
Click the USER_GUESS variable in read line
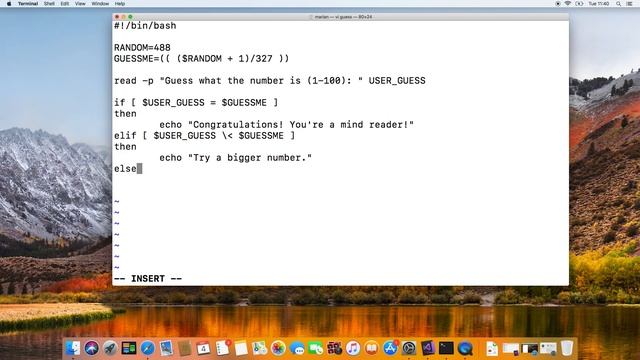[x=397, y=80]
